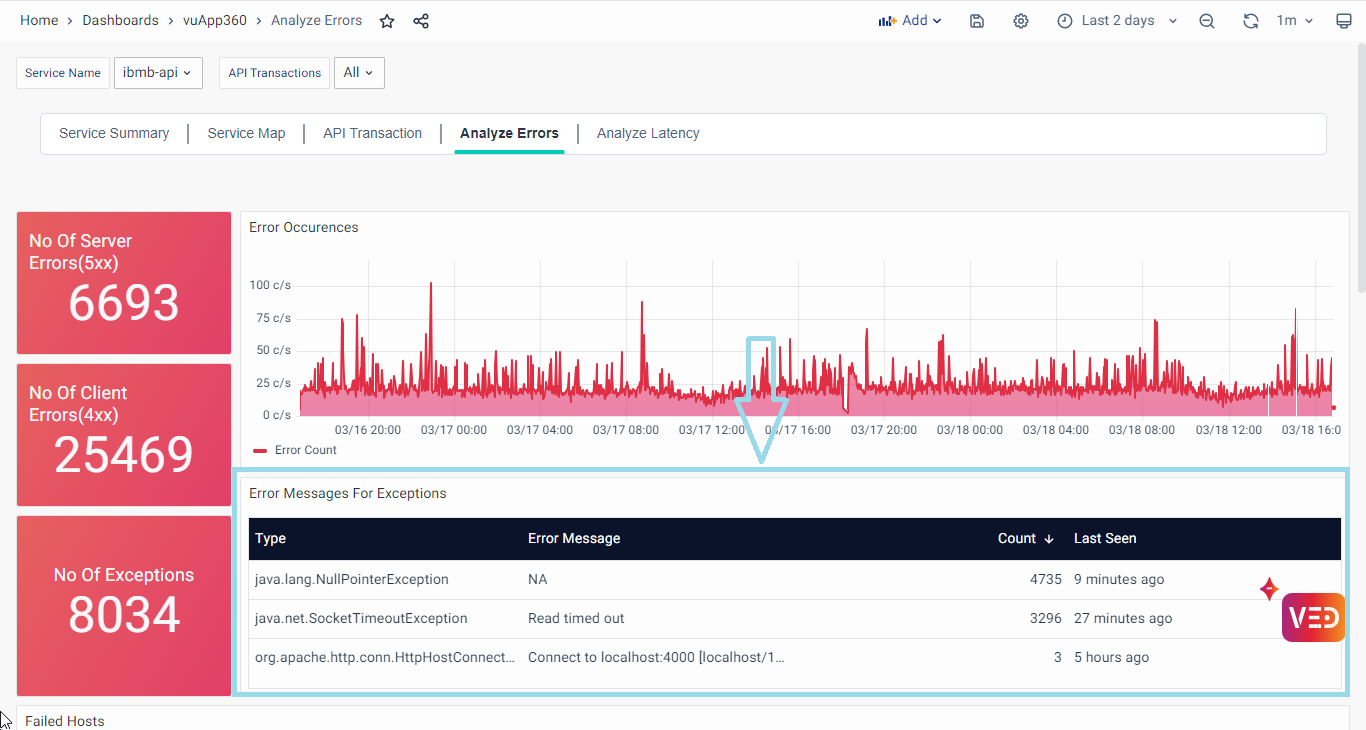Switch to Analyze Latency tab

click(x=648, y=134)
